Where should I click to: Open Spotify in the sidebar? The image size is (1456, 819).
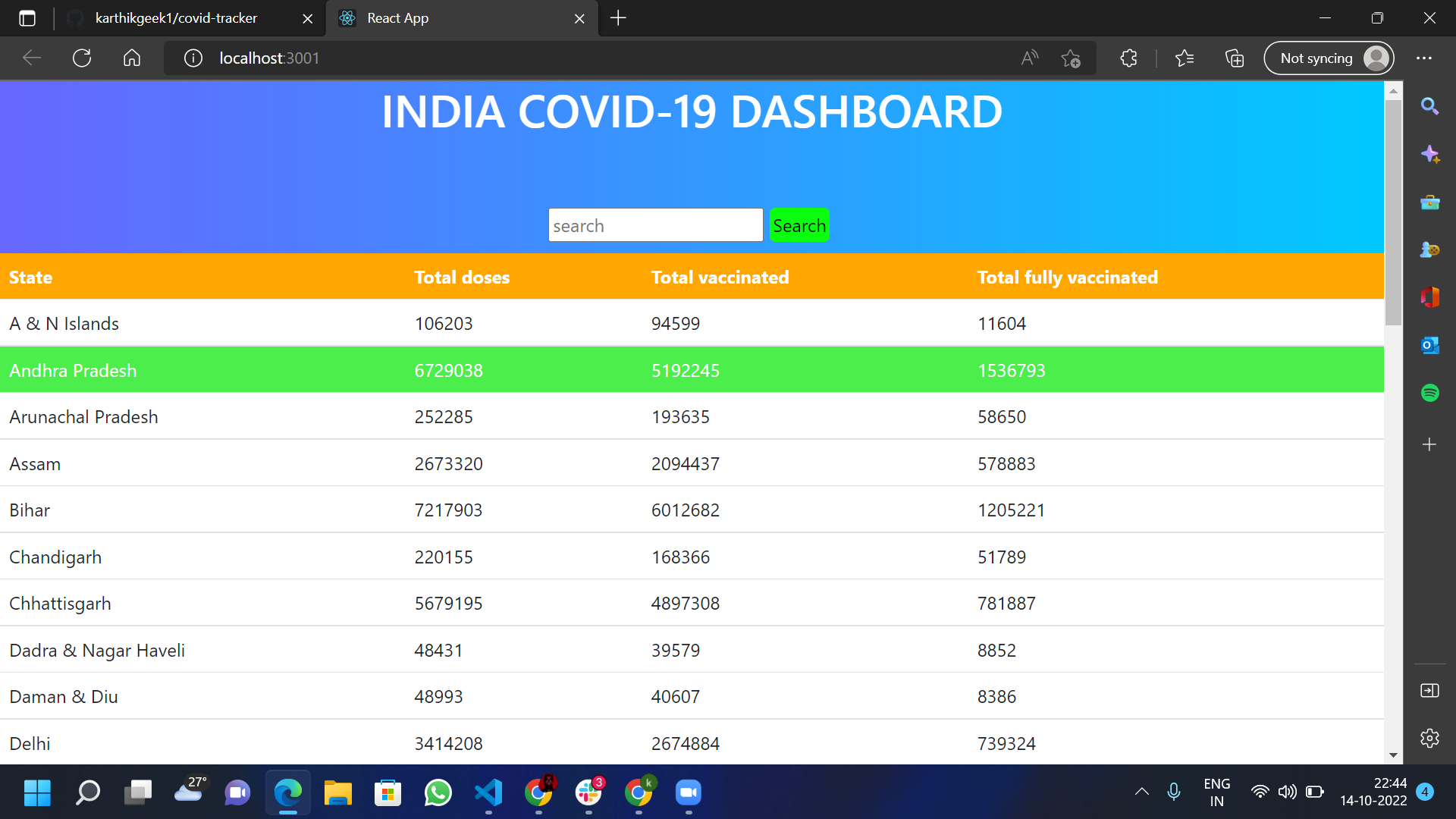coord(1429,393)
